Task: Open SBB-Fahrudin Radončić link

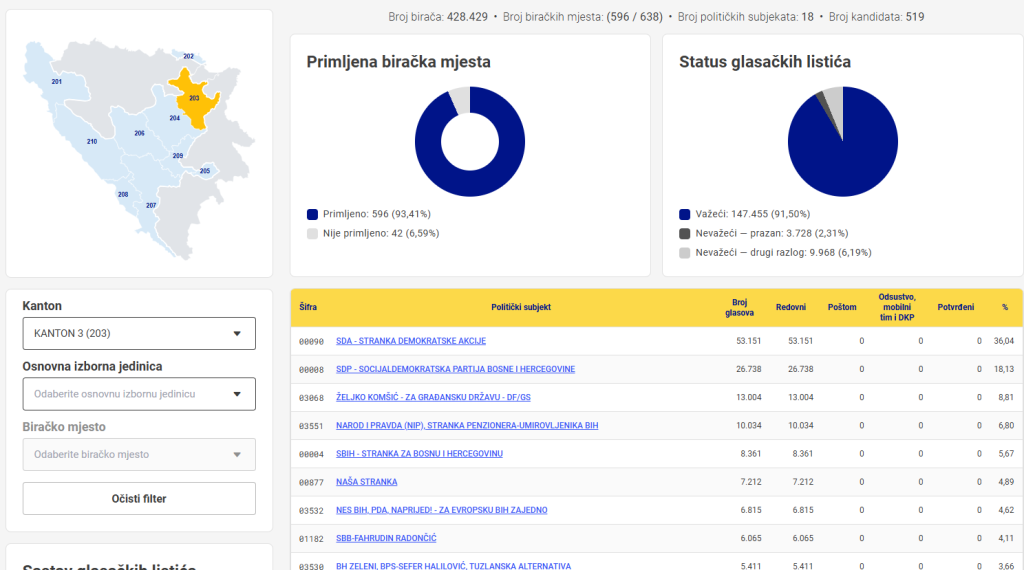Action: click(386, 538)
